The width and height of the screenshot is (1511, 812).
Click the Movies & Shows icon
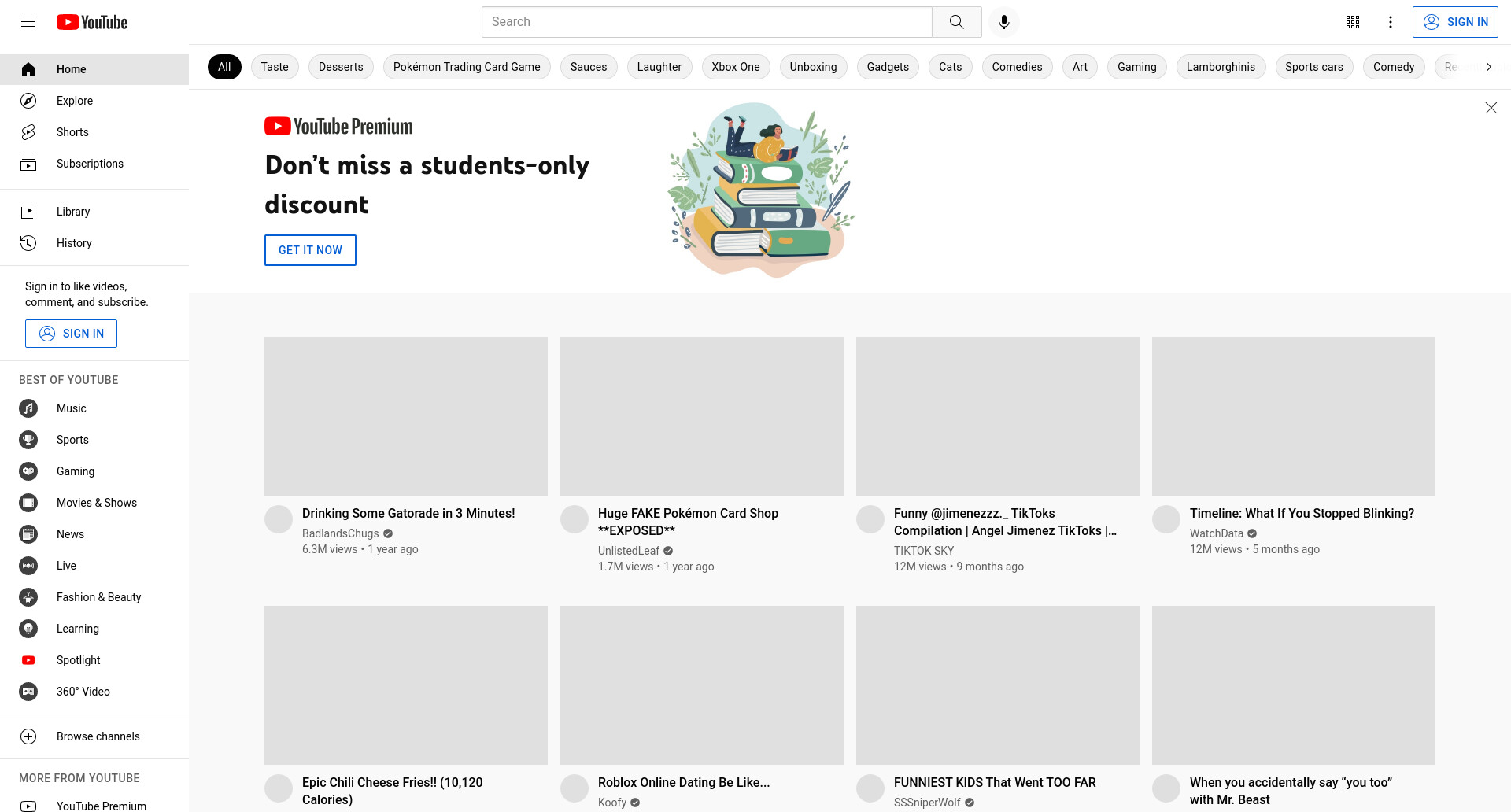[28, 503]
